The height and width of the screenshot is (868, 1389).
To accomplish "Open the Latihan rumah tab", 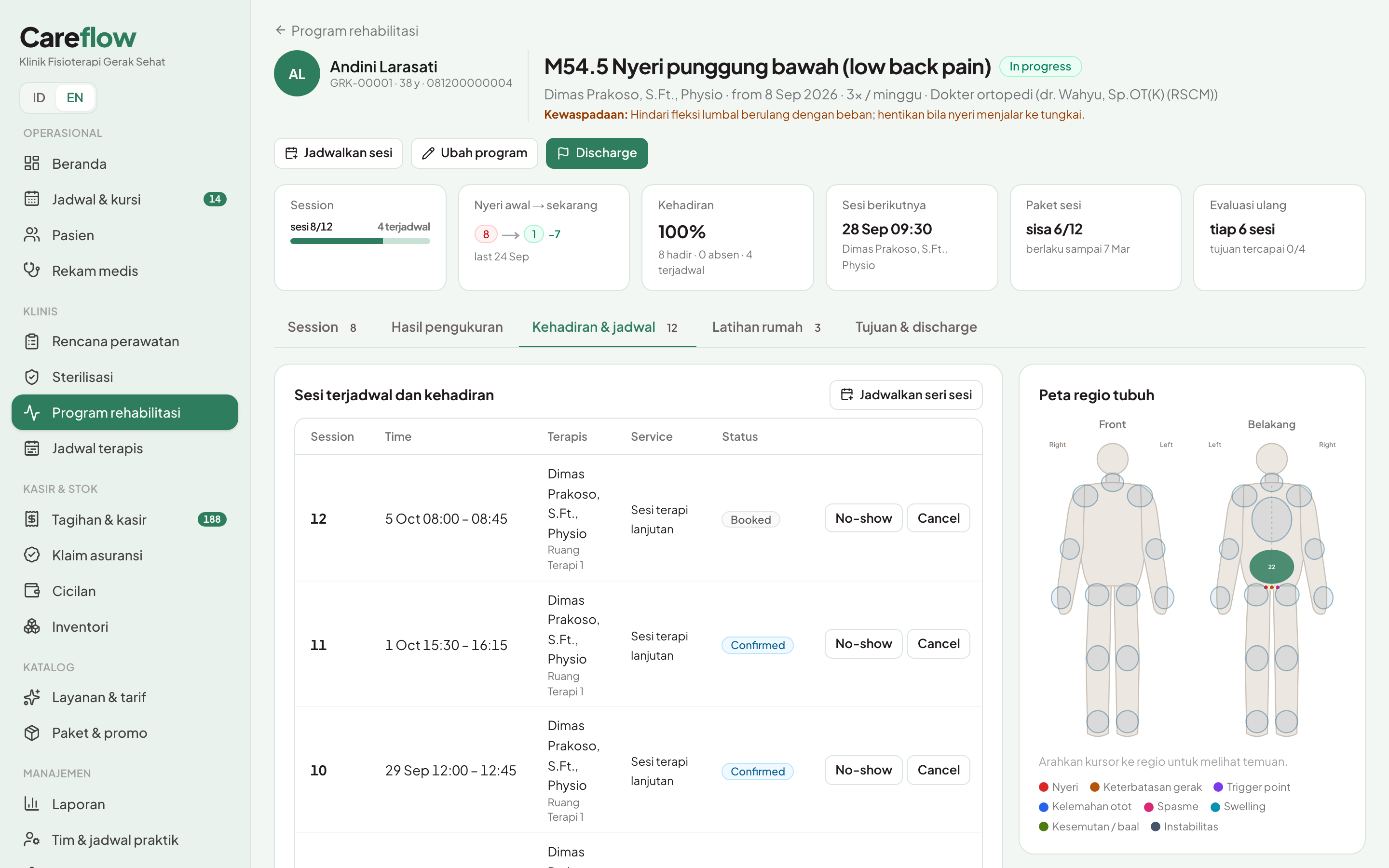I will (x=767, y=327).
